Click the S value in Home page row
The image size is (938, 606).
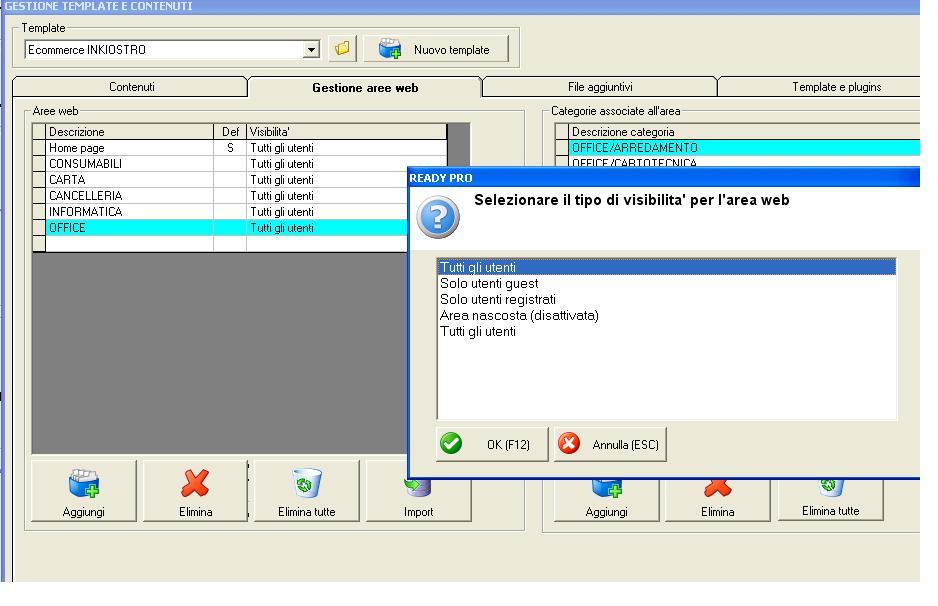(x=230, y=148)
